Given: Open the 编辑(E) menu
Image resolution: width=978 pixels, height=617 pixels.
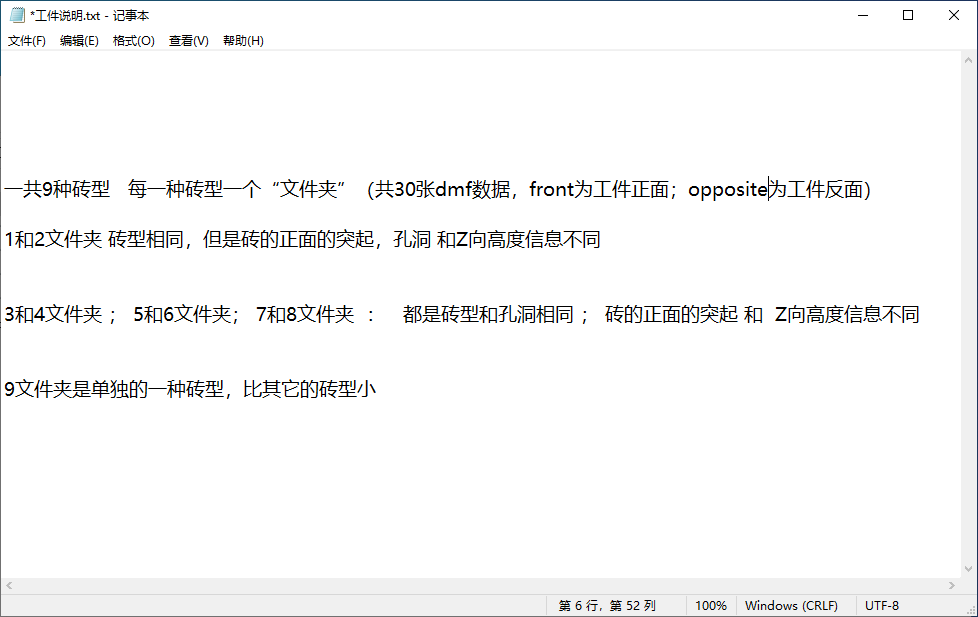Looking at the screenshot, I should [79, 41].
